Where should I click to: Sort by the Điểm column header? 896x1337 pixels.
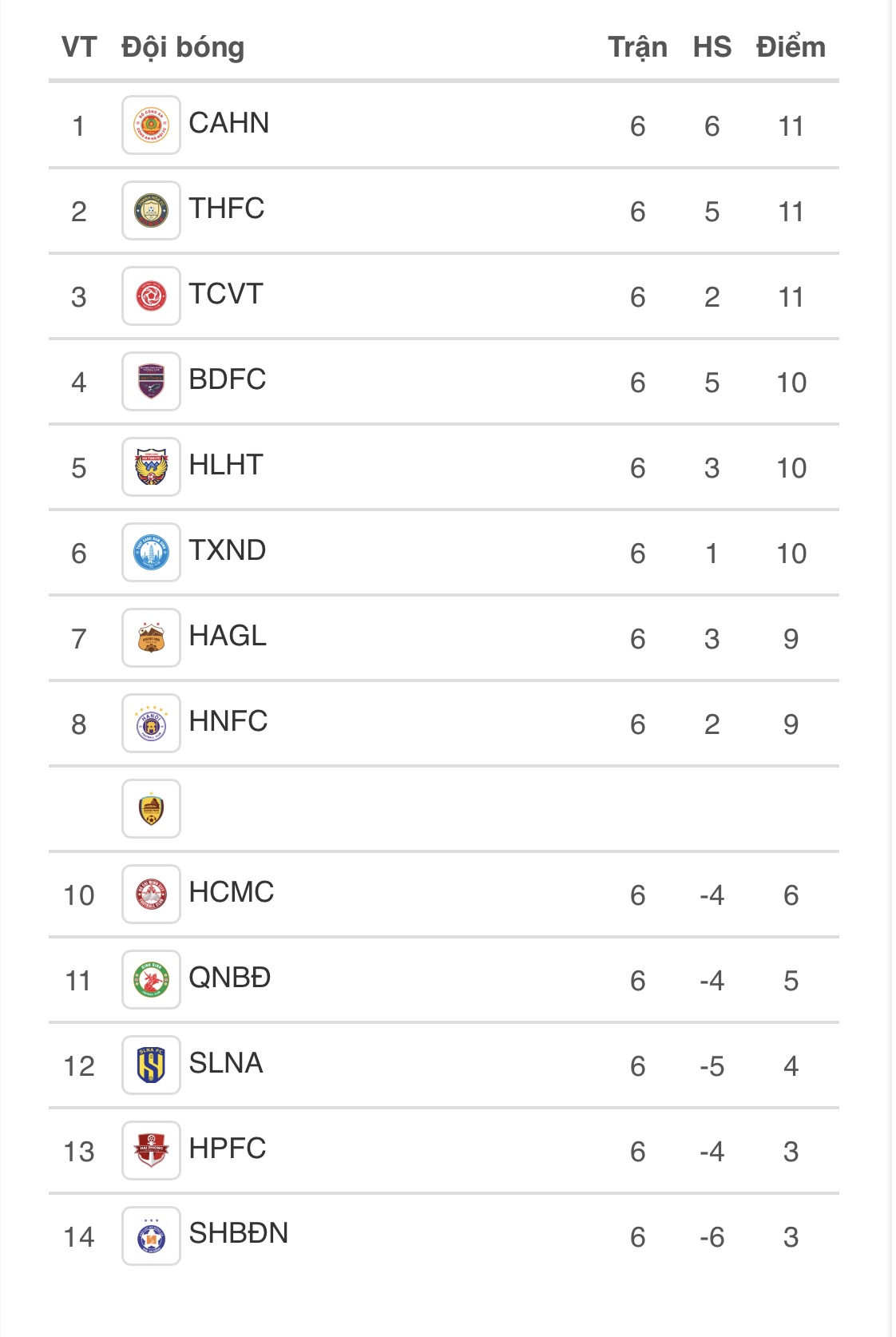tap(791, 47)
